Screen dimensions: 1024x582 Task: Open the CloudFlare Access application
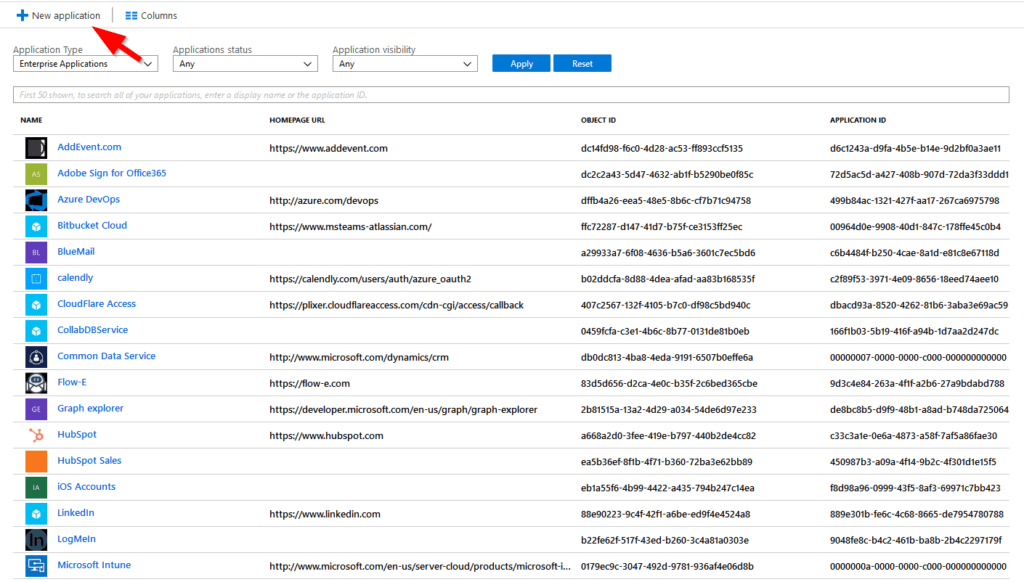click(x=97, y=304)
